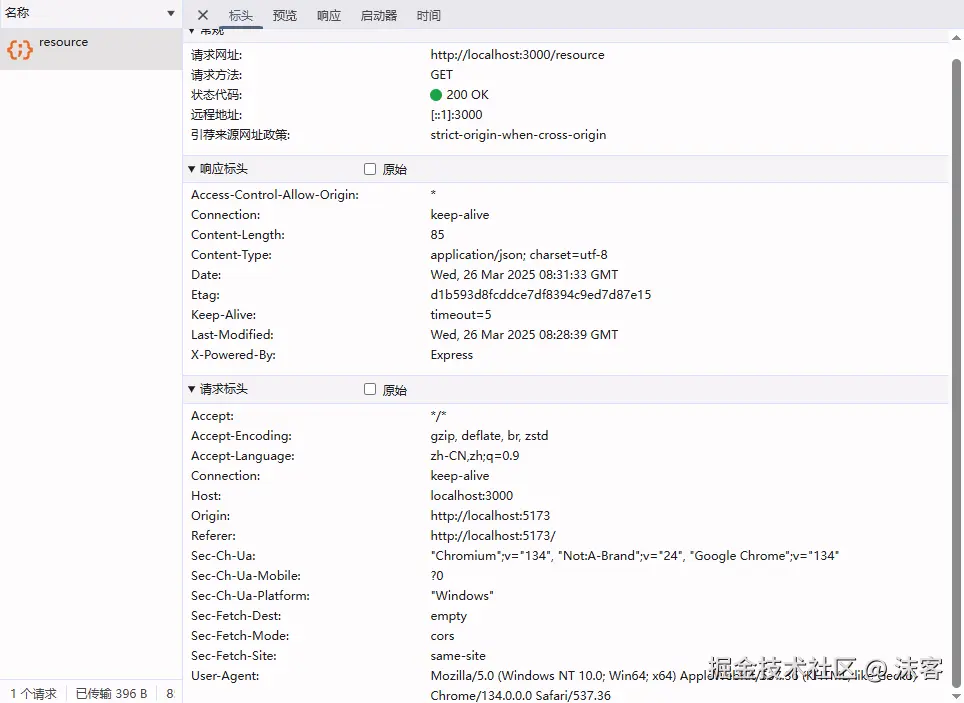Click the Sec-Fetch-Site value same-site
Screen dimensions: 964x703
coord(458,656)
